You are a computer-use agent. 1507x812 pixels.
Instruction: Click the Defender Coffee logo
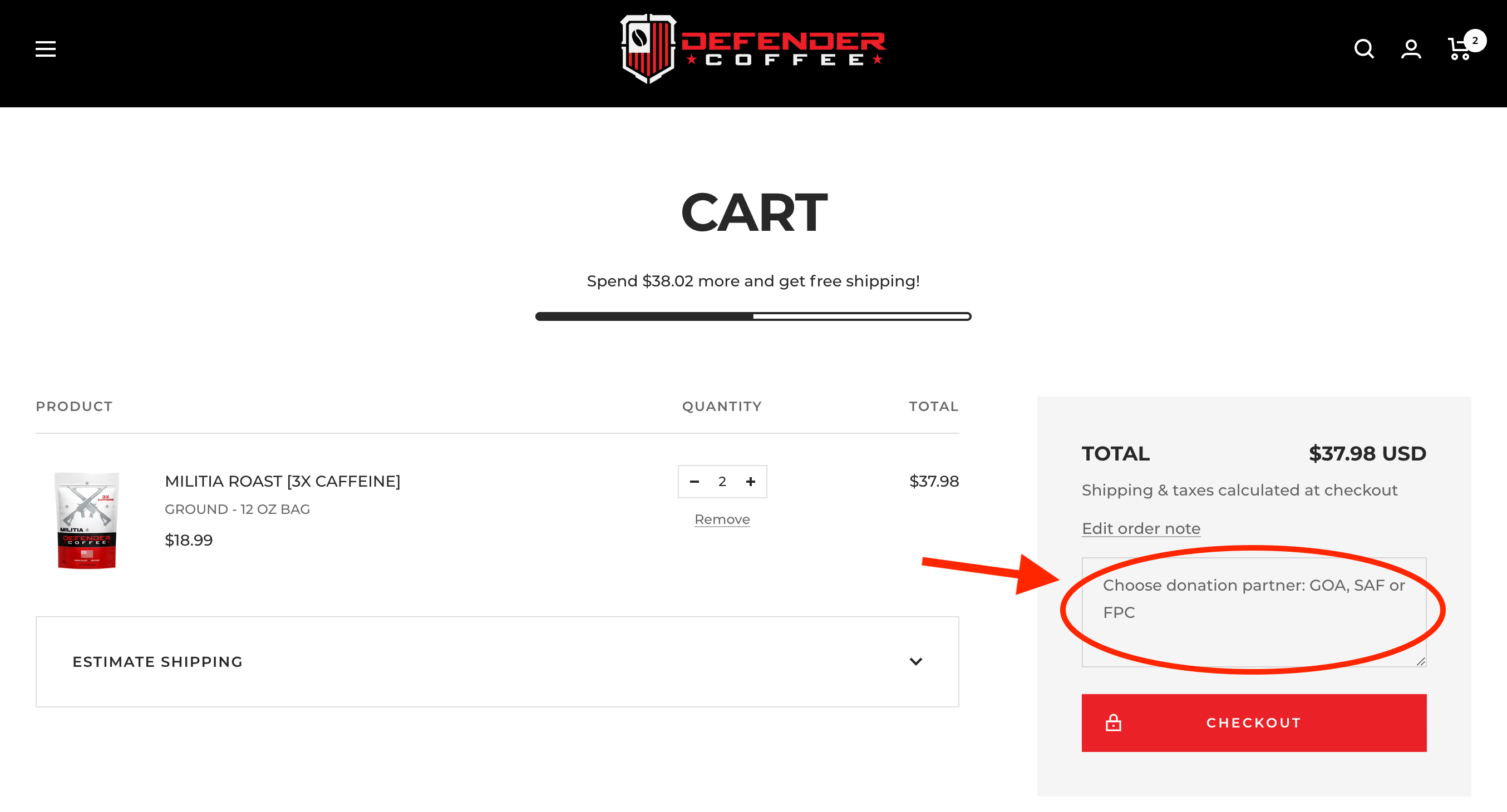(753, 49)
